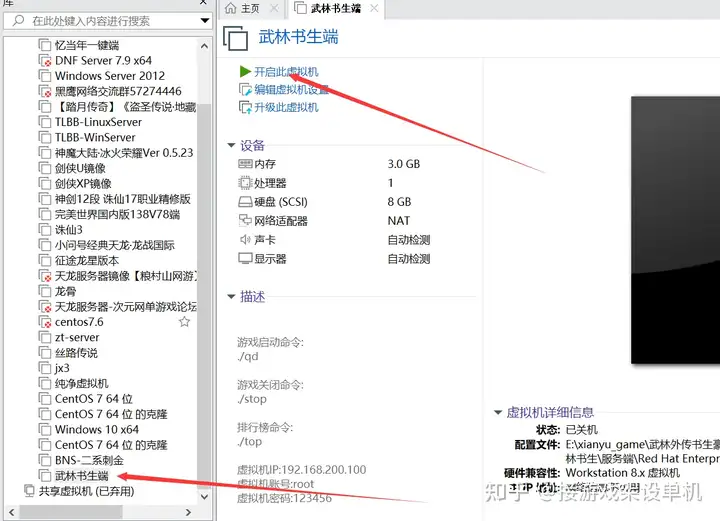This screenshot has height=521, width=720.
Task: Click the 编辑虚拟机设置 edit settings icon
Action: [245, 90]
